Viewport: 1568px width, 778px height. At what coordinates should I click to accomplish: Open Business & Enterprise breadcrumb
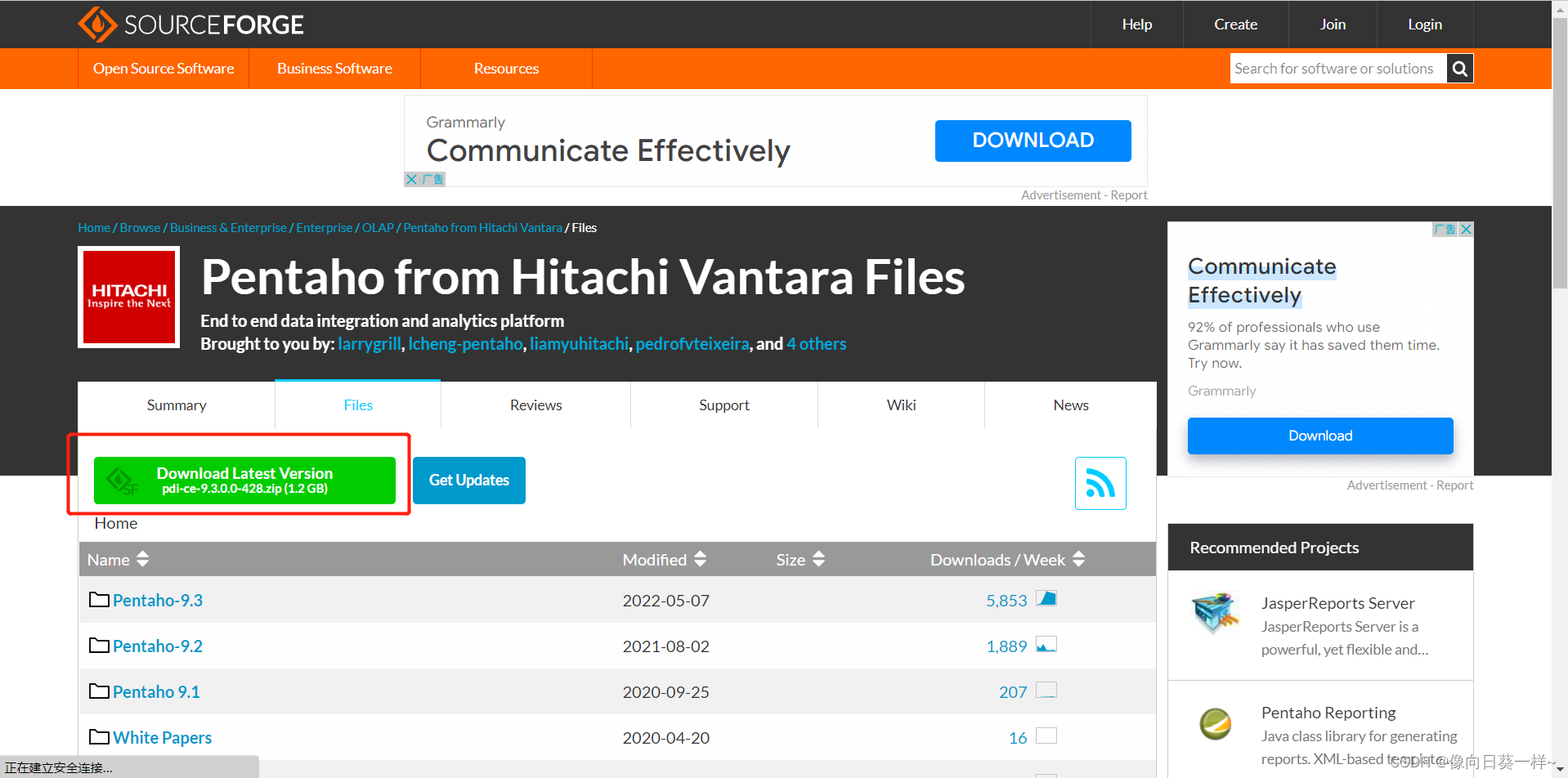[x=228, y=228]
